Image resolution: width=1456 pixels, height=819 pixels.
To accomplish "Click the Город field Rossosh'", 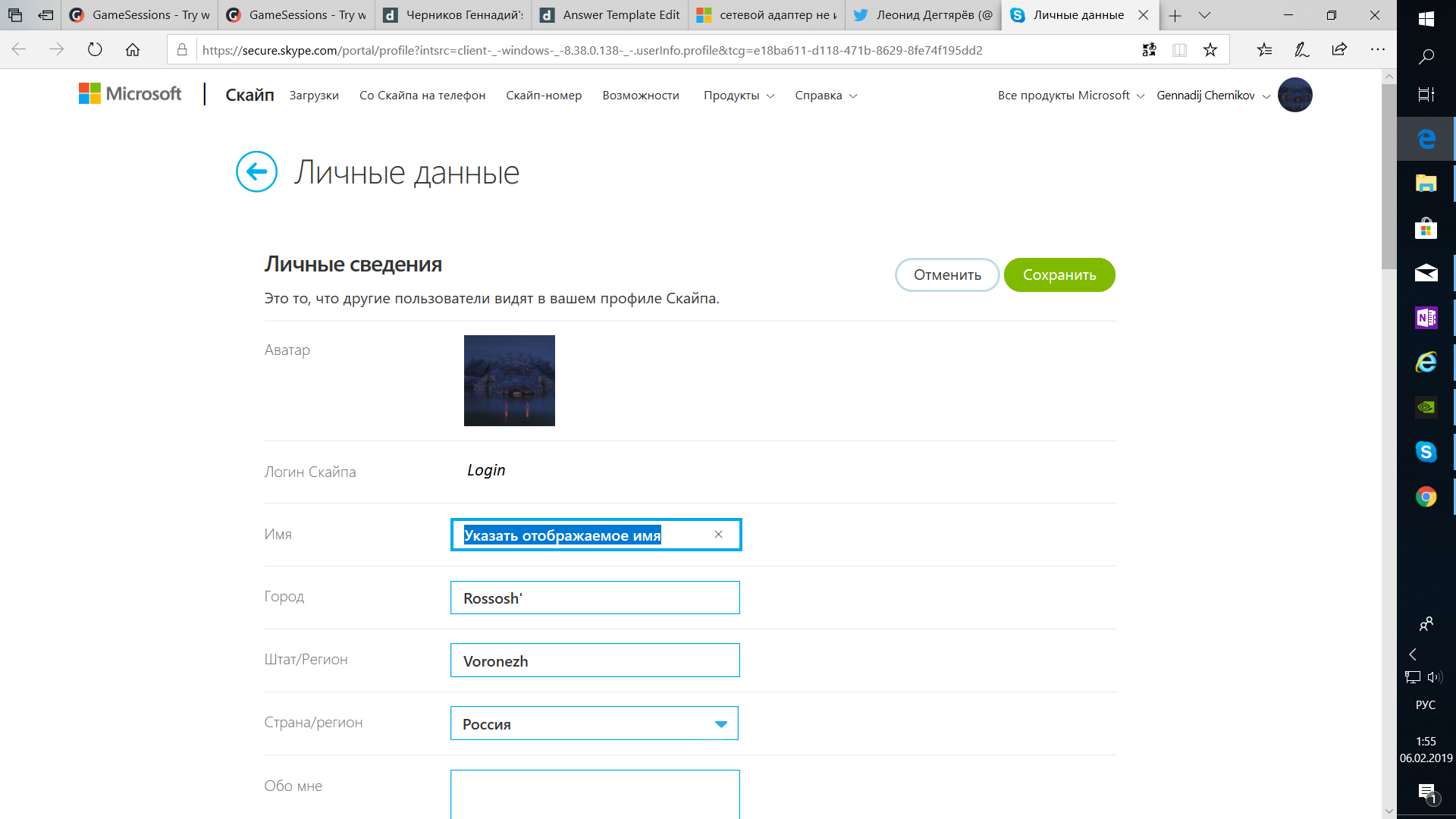I will [x=595, y=598].
